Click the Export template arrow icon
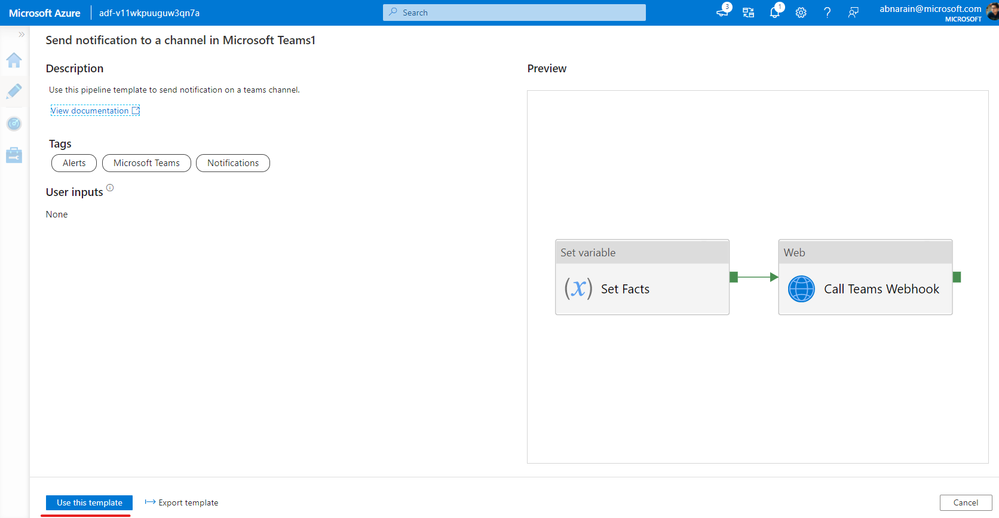The width and height of the screenshot is (999, 518). click(150, 502)
